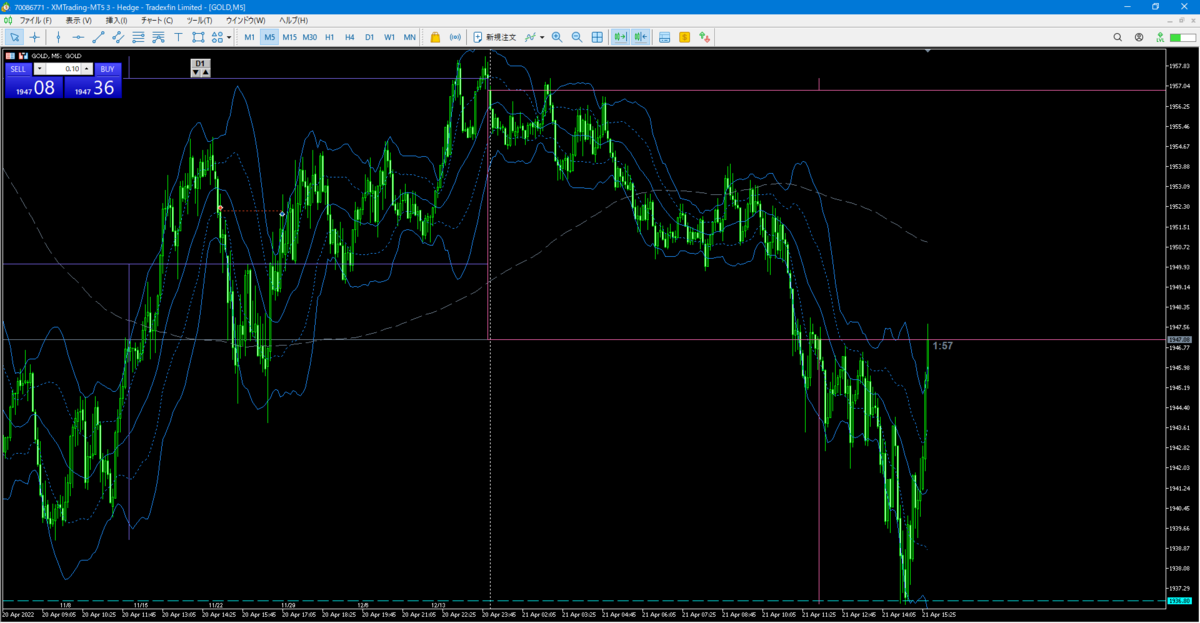1200x623 pixels.
Task: Zoom out on the chart
Action: 577,37
